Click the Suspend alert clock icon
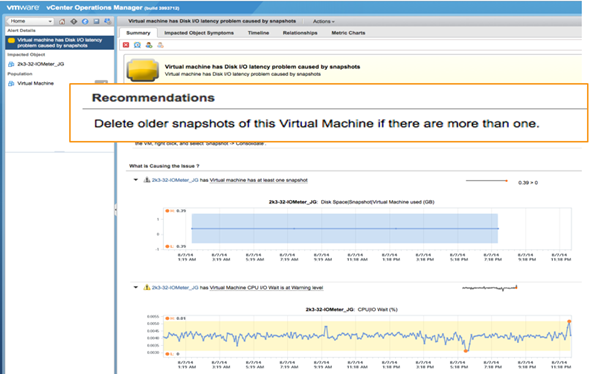The width and height of the screenshot is (590, 374). click(137, 45)
